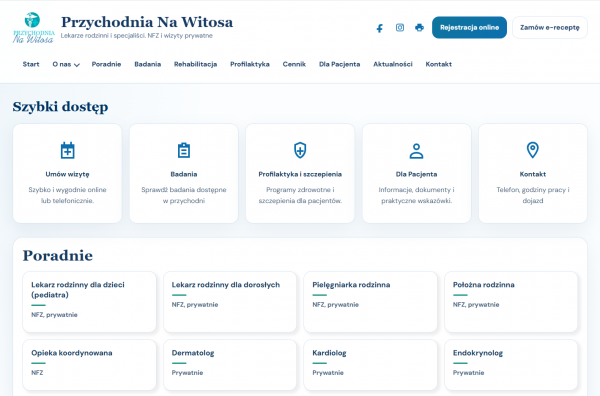Click the person icon in Dla Pacjenta card

(x=416, y=151)
